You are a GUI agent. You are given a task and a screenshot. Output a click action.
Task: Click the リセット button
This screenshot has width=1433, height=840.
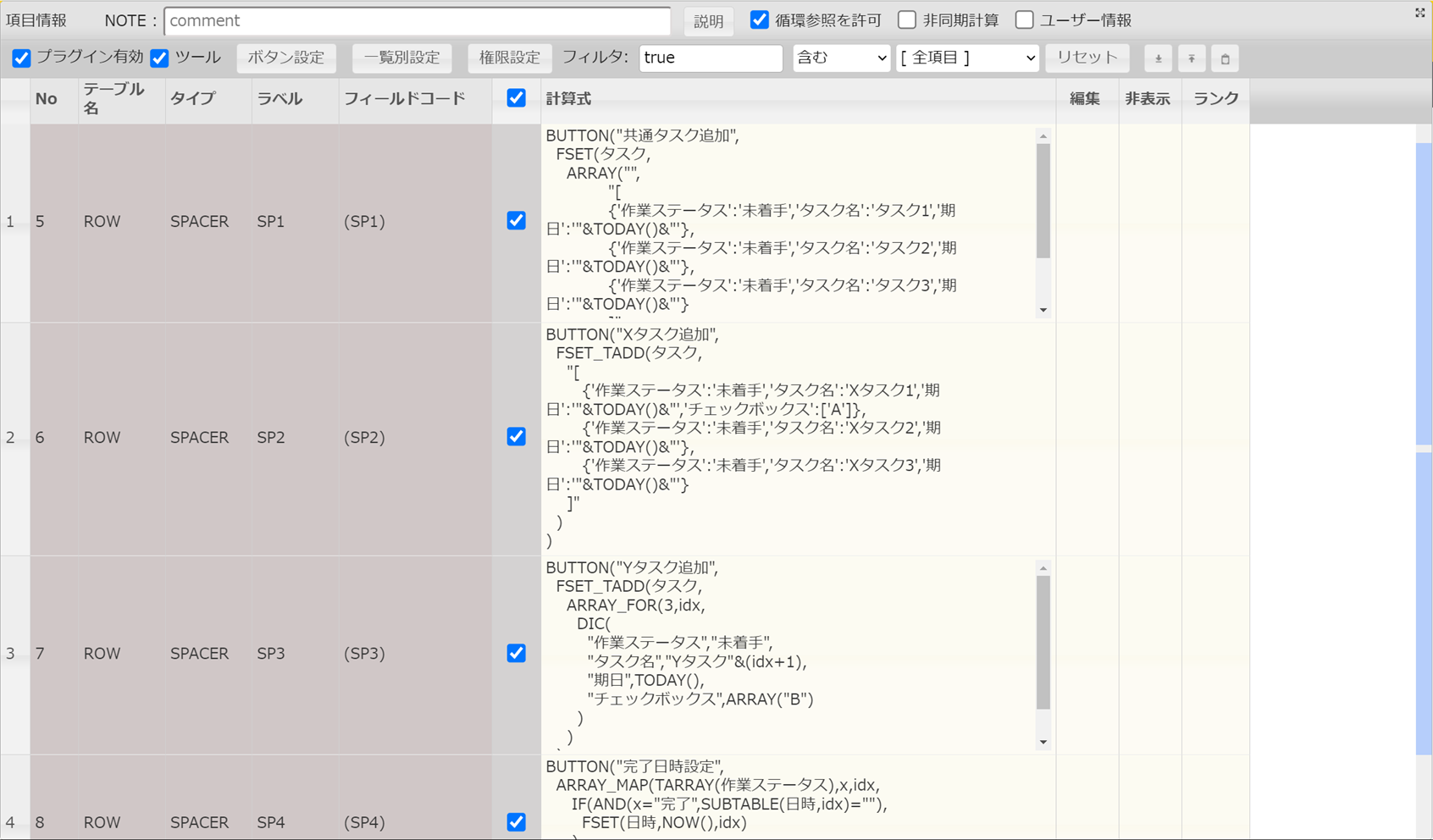(x=1087, y=58)
